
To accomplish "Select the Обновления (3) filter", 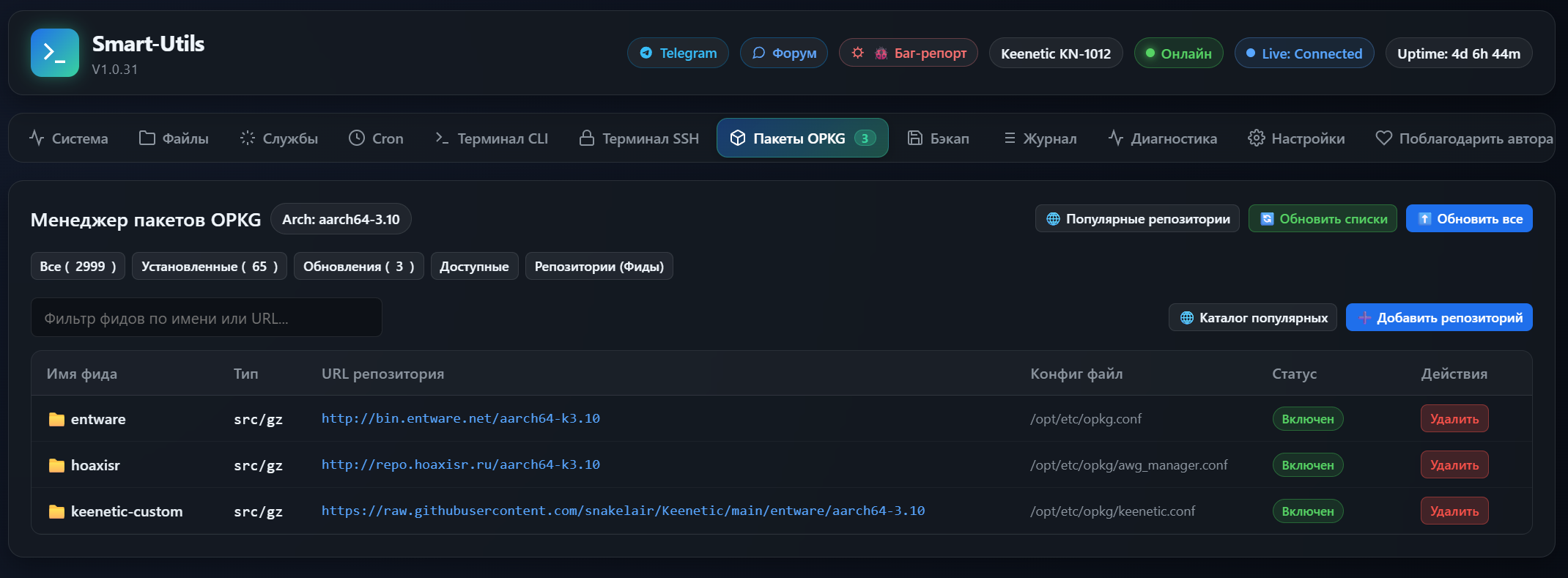I will (359, 266).
